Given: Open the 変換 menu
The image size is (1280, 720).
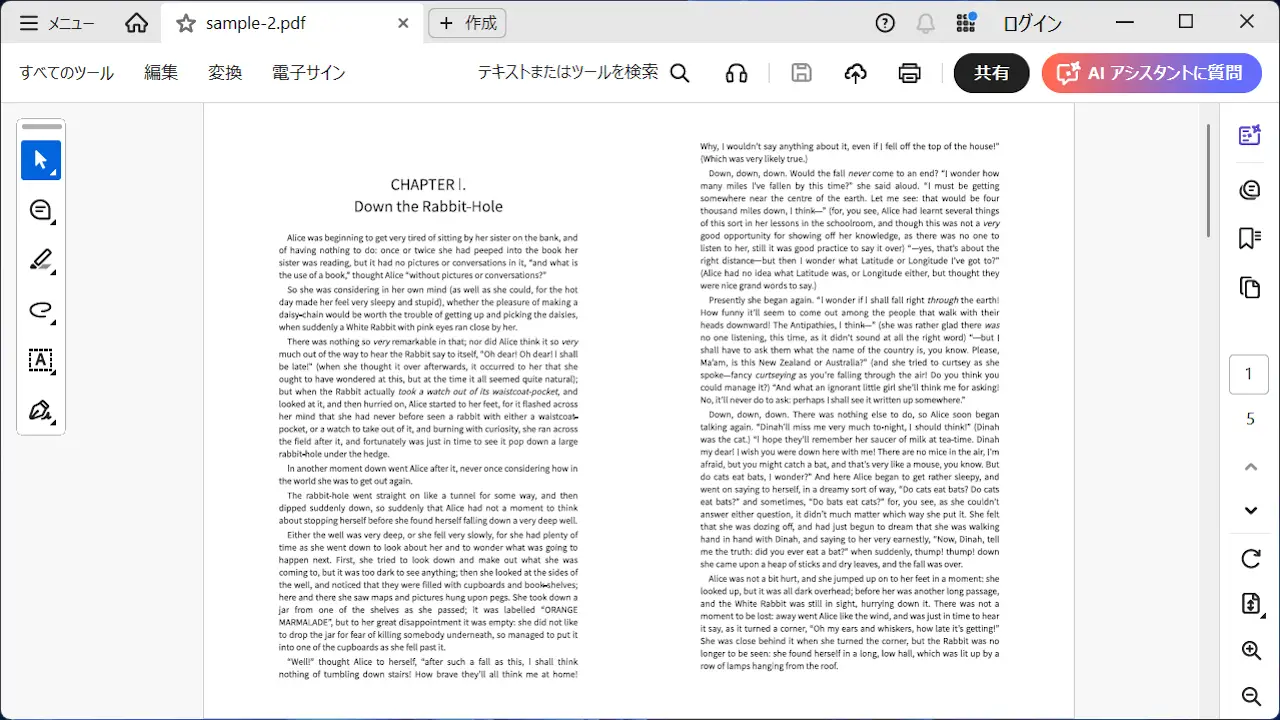Looking at the screenshot, I should pos(225,73).
